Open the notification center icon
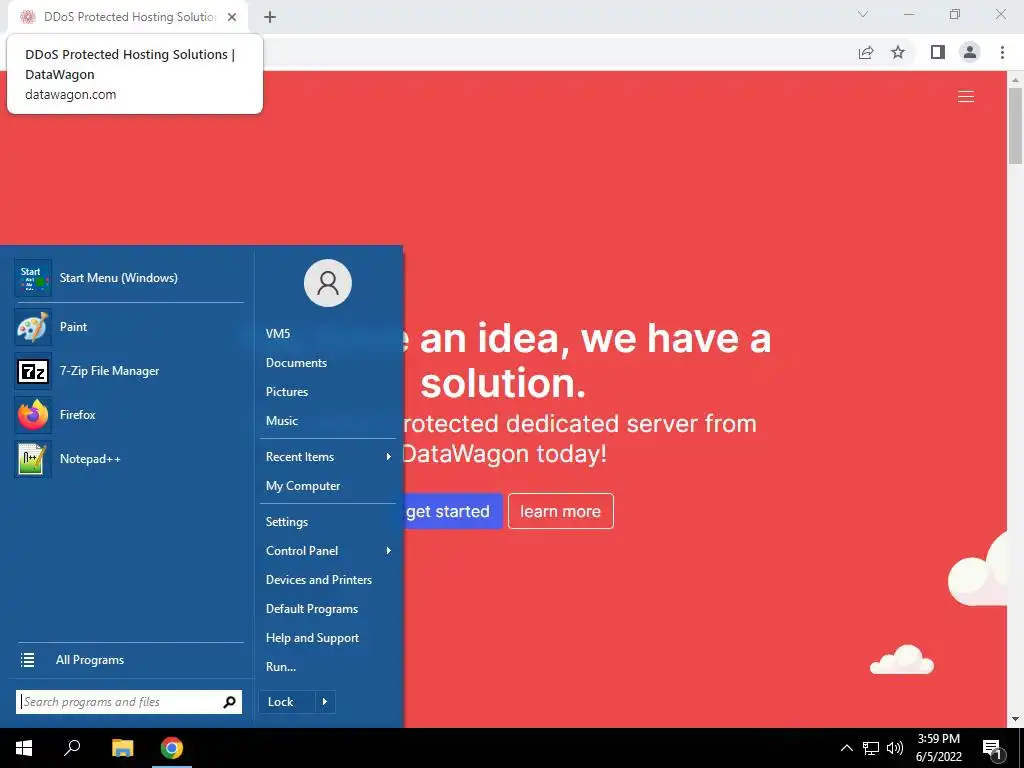The height and width of the screenshot is (768, 1024). pyautogui.click(x=993, y=748)
